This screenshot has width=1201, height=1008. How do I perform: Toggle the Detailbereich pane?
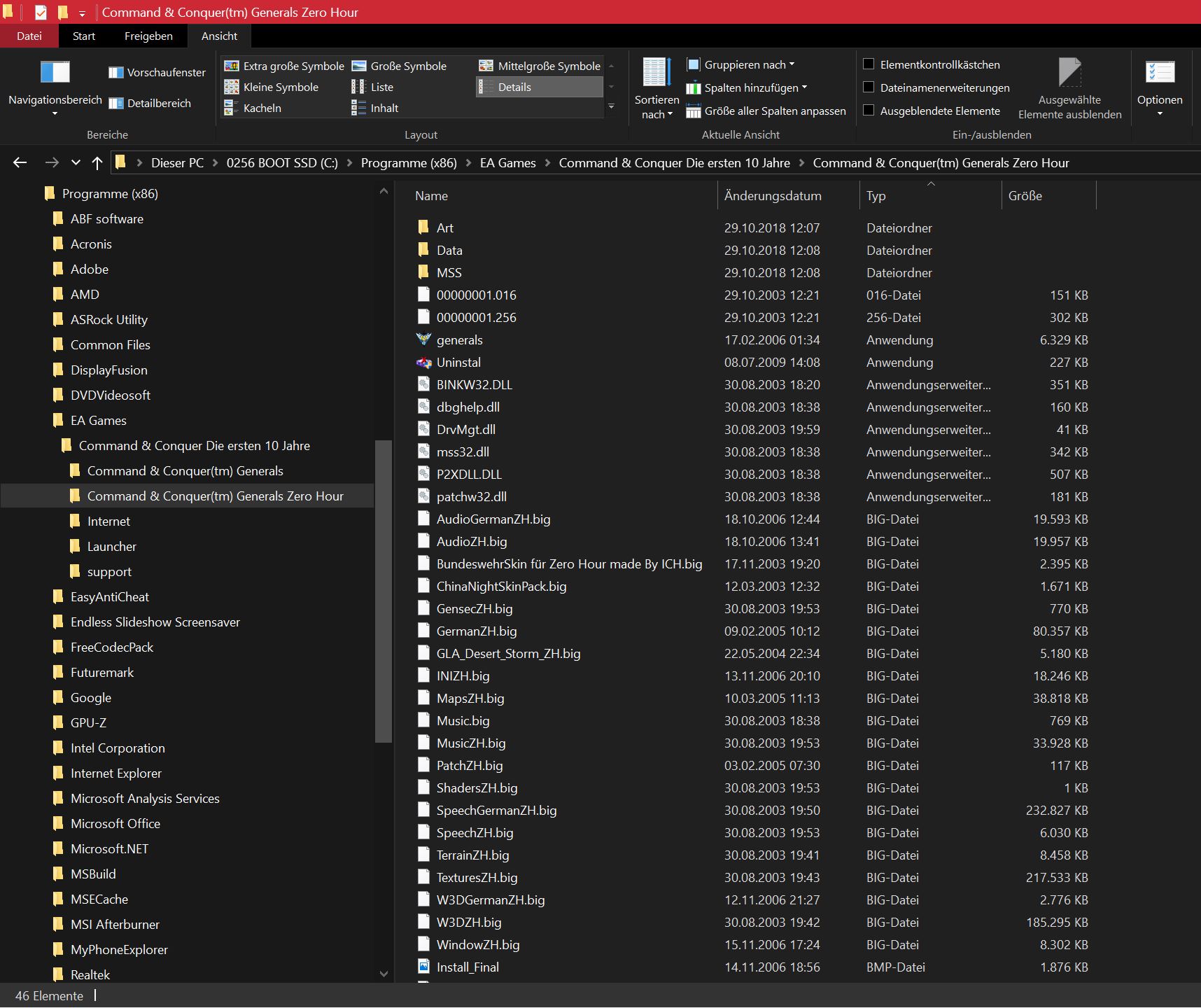click(x=150, y=103)
